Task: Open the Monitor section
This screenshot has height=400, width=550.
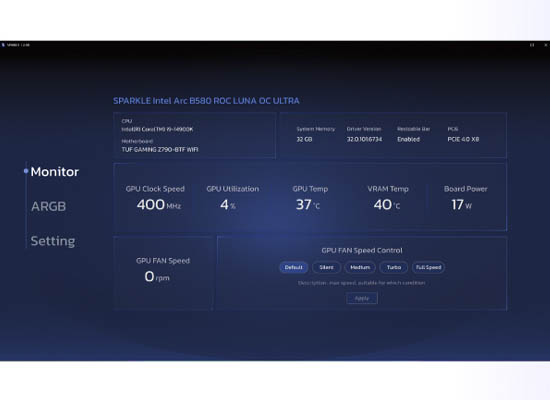Action: pos(54,172)
